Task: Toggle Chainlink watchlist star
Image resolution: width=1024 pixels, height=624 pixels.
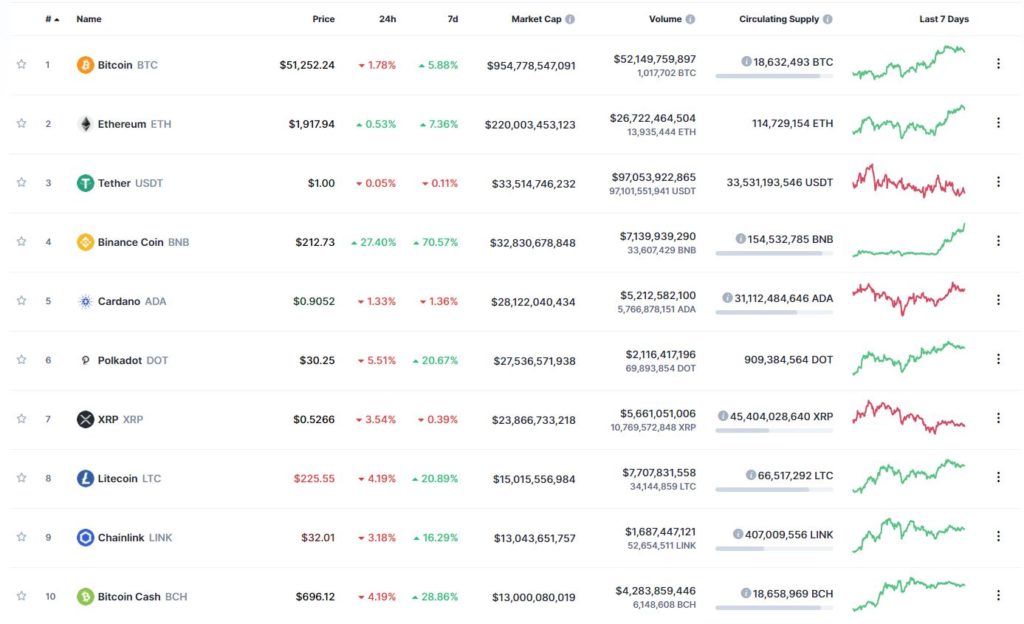Action: pos(22,537)
